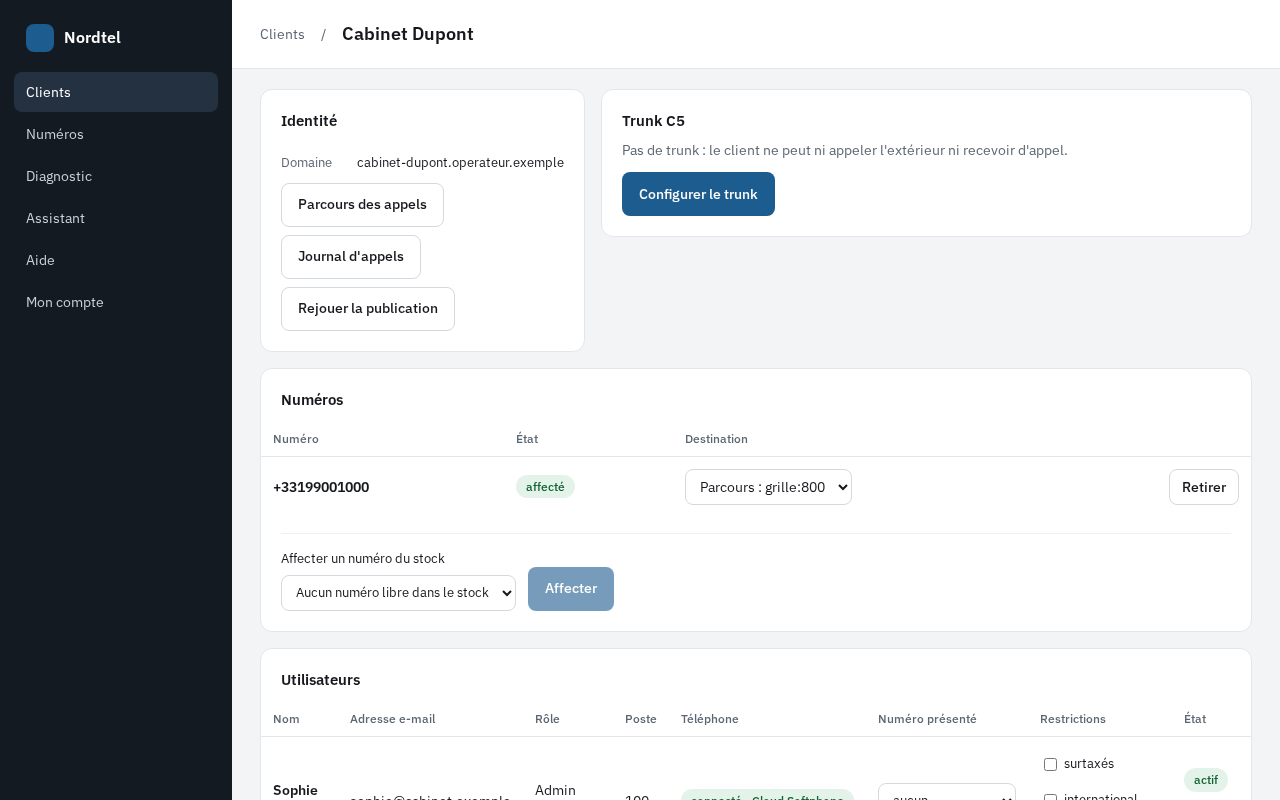
Task: Click the Rôle column header
Action: point(547,719)
